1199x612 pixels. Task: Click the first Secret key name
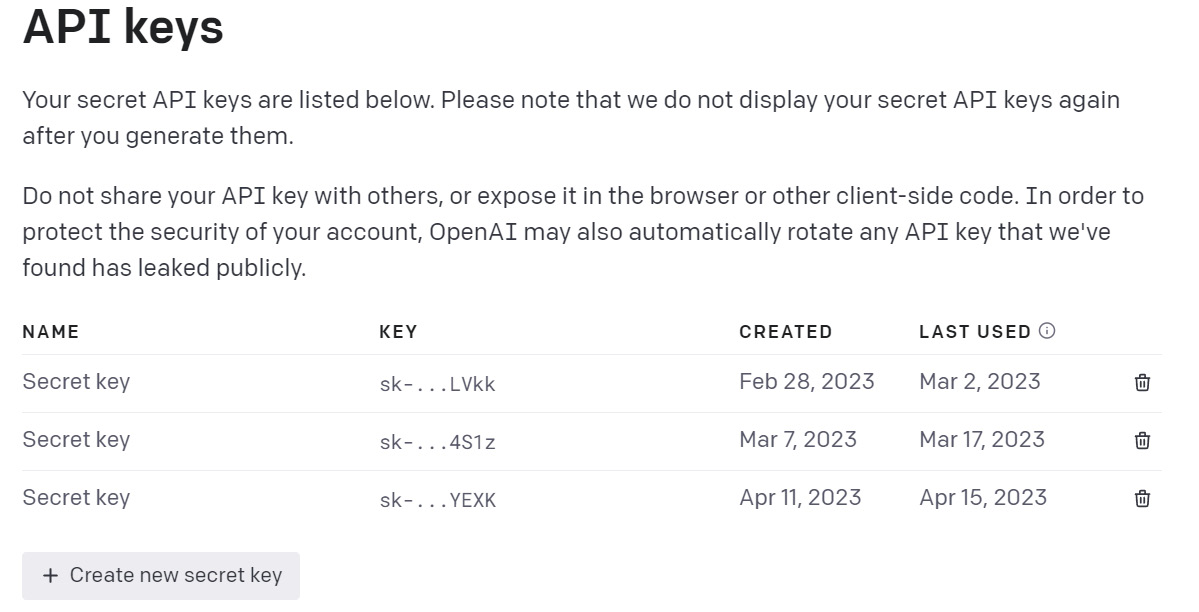[x=76, y=382]
